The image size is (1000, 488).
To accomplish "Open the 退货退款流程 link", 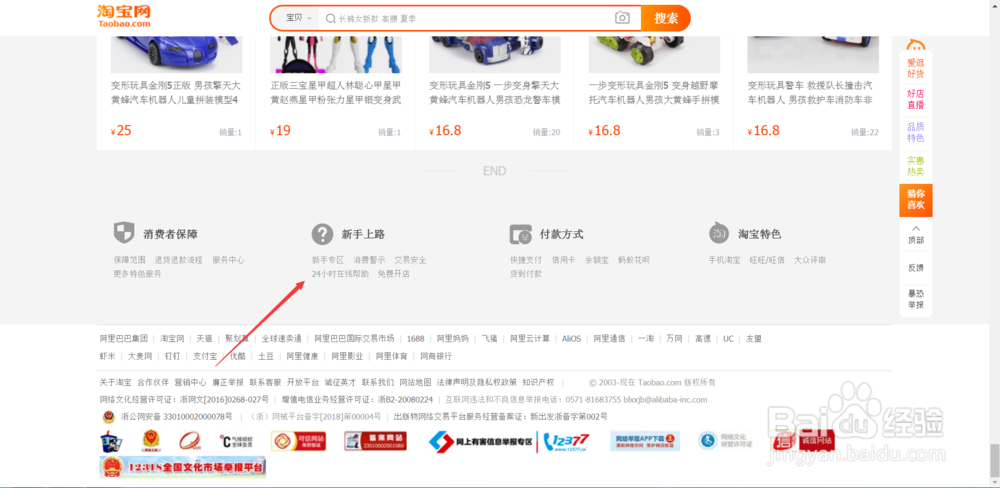I will point(179,260).
